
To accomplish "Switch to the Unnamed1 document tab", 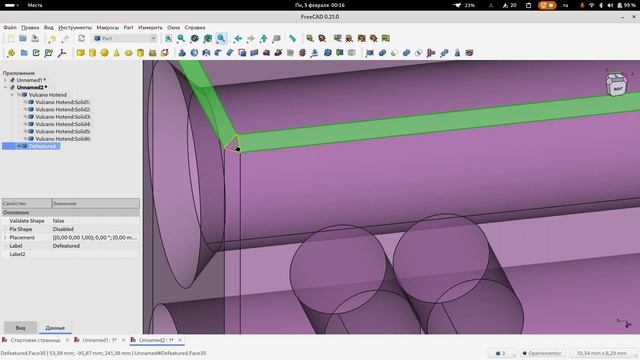I will coord(99,340).
